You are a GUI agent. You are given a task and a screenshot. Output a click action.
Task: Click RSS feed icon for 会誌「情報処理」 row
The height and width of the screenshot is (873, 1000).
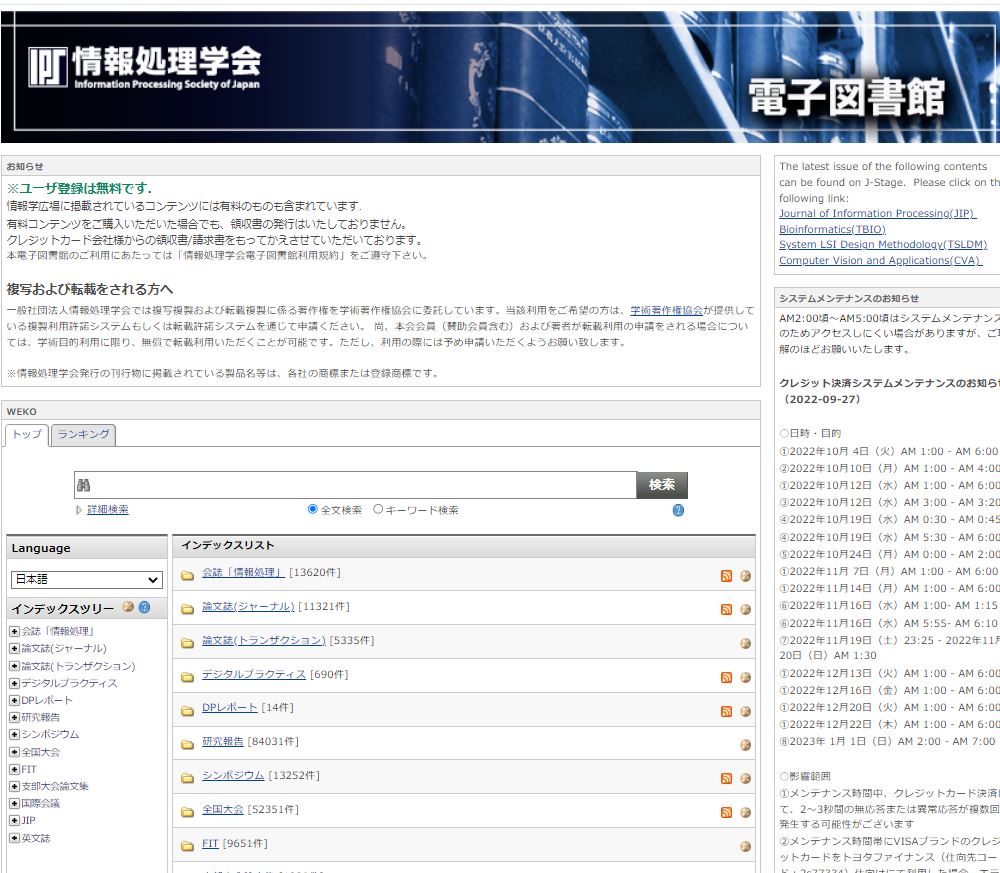point(726,576)
